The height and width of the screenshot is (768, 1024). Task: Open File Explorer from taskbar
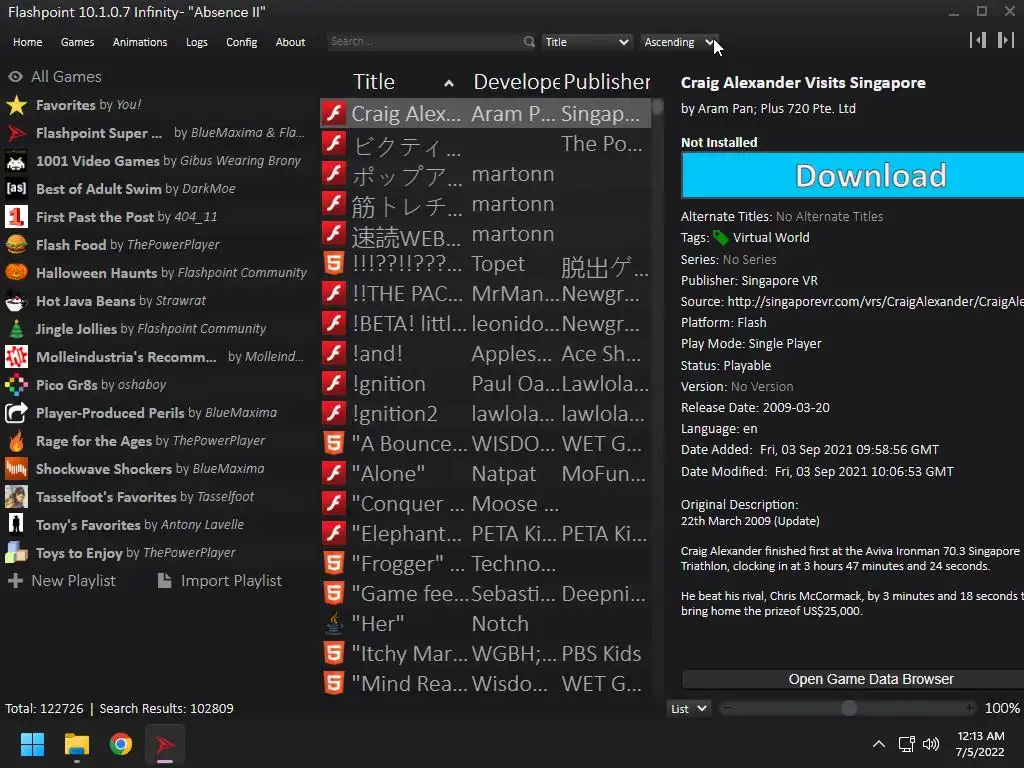pos(76,744)
